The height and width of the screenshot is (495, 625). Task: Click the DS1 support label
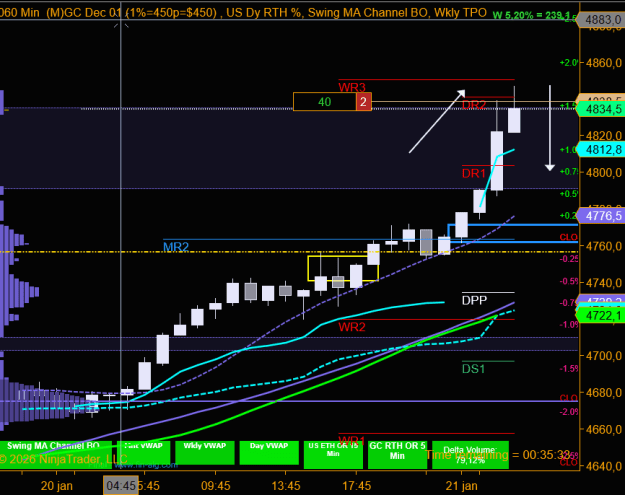click(474, 369)
